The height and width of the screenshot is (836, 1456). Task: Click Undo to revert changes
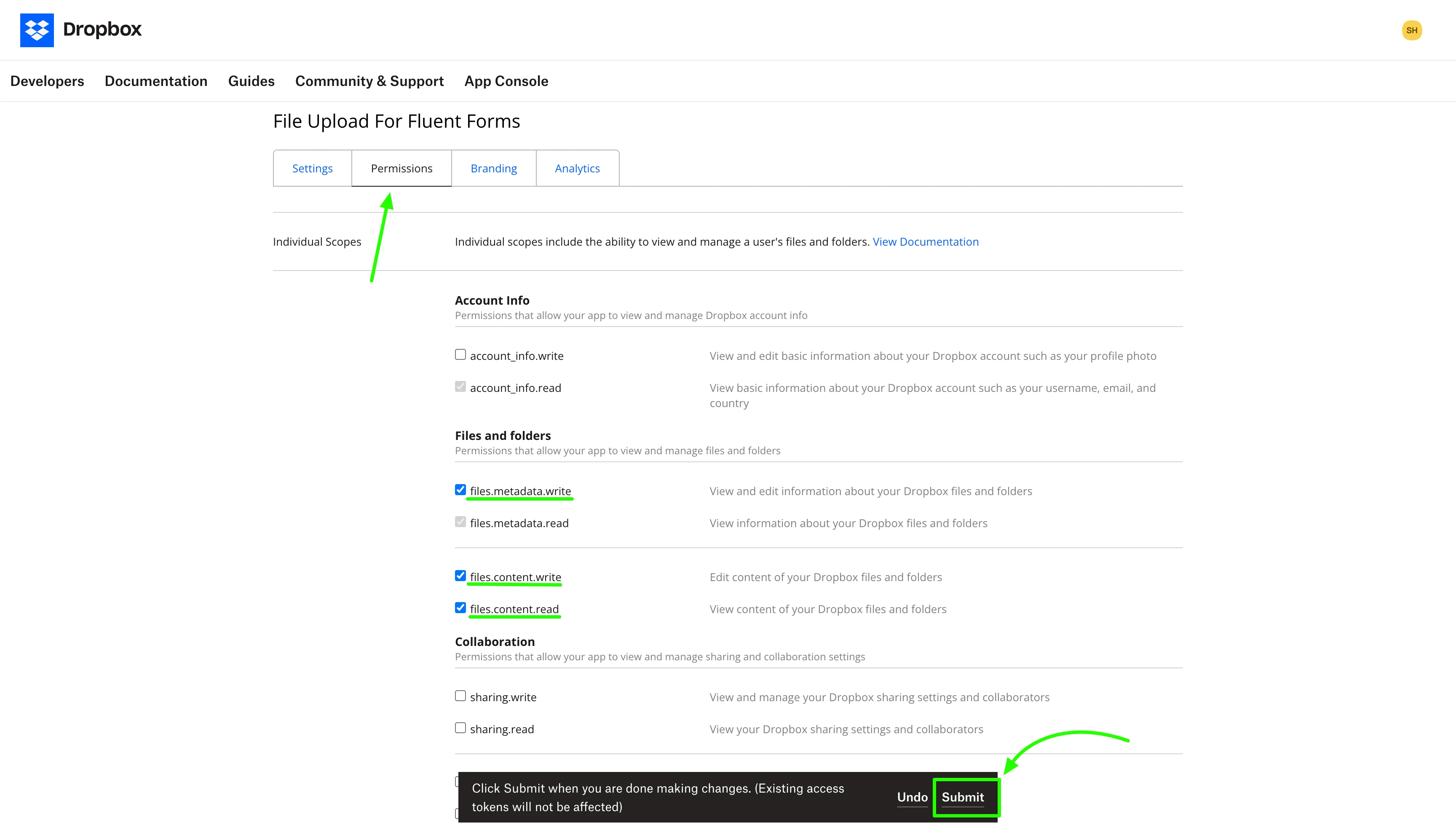click(x=912, y=797)
